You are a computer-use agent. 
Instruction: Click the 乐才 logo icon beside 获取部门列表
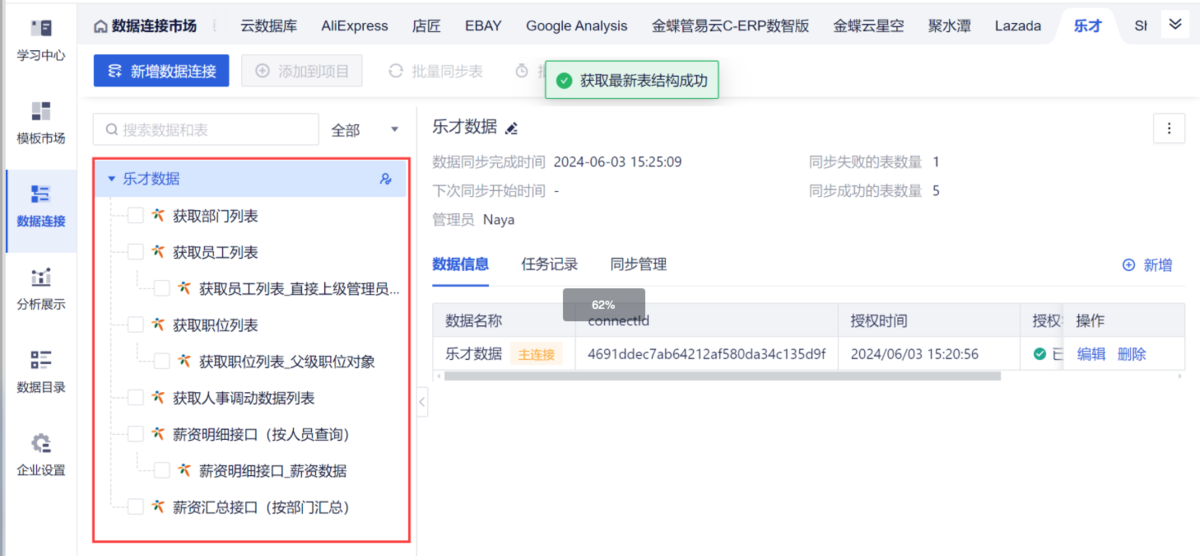(x=158, y=215)
